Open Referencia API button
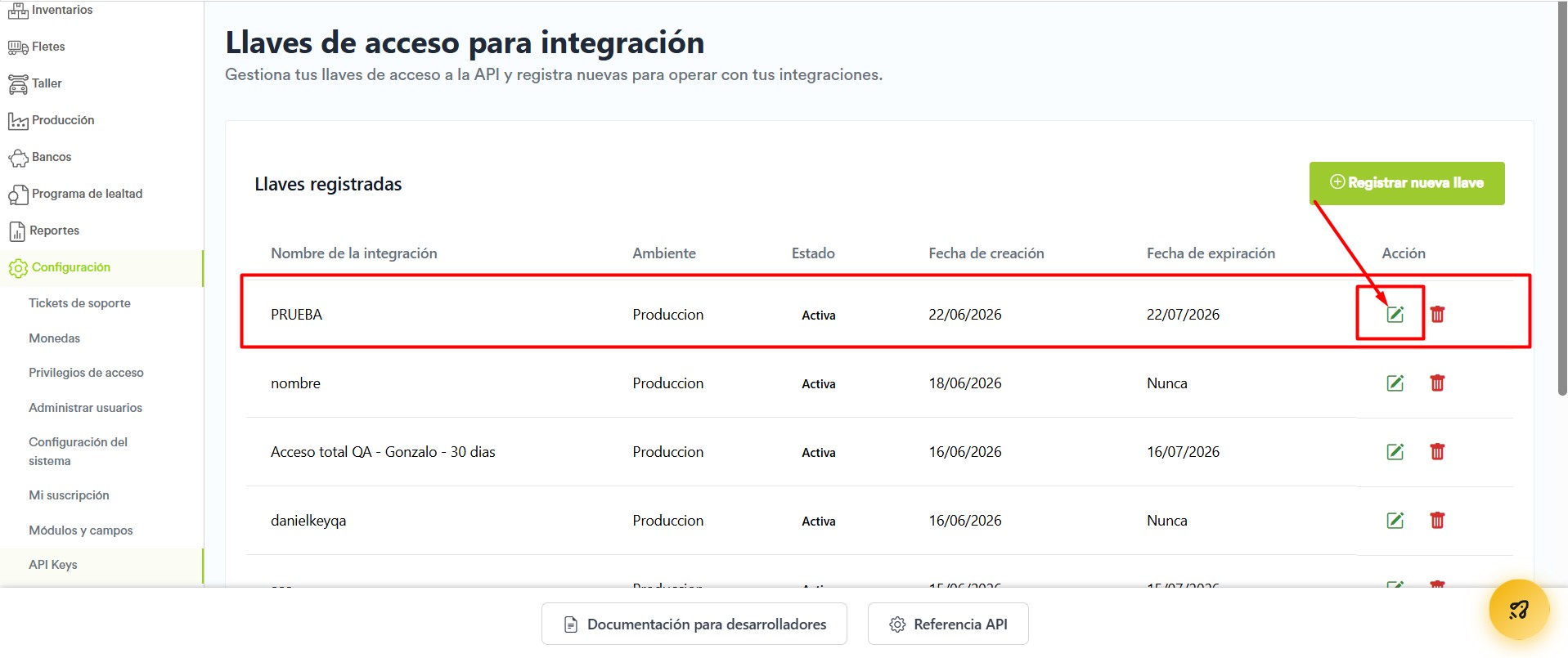 click(948, 624)
